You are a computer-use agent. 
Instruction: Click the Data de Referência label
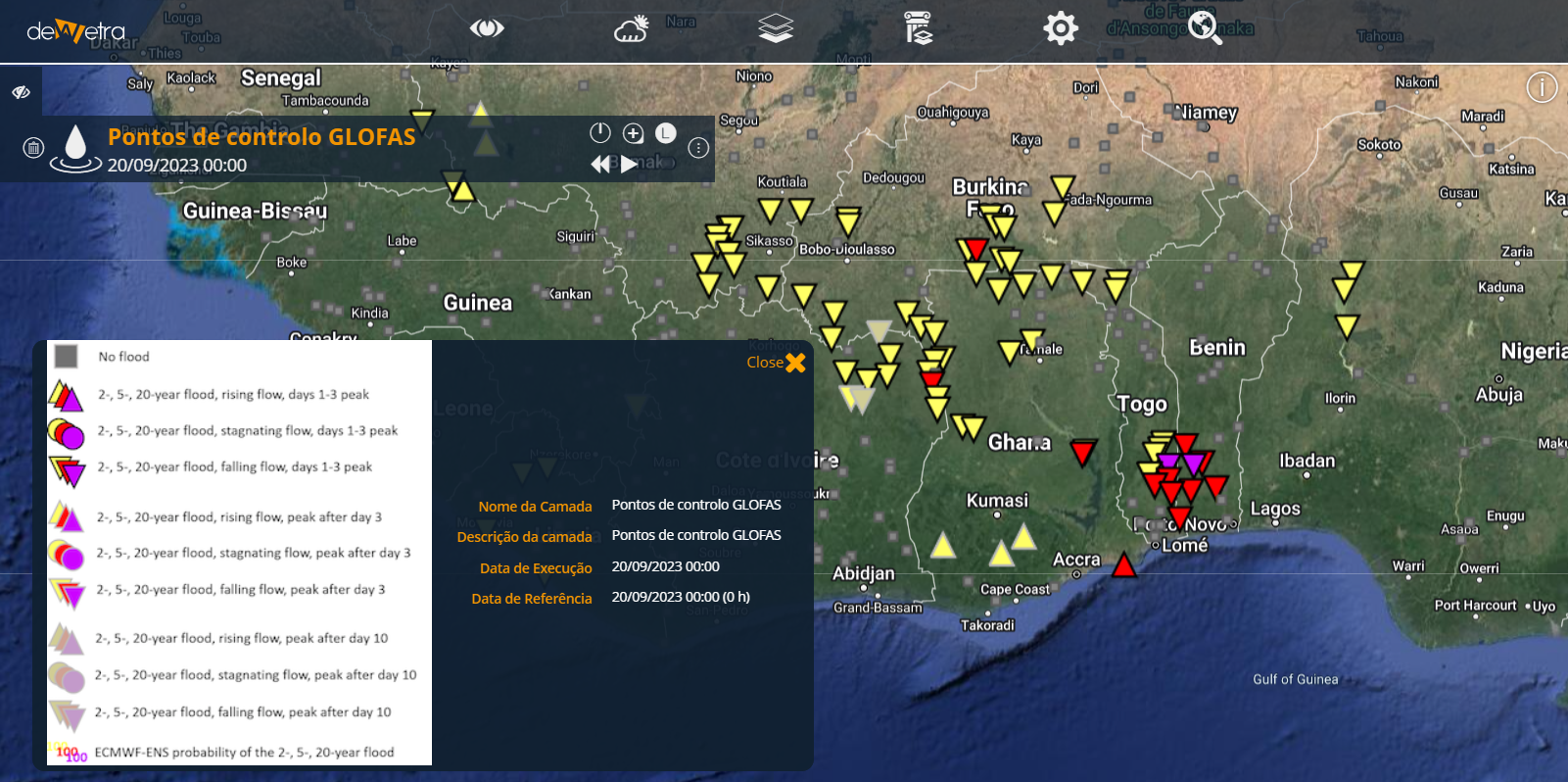tap(532, 599)
